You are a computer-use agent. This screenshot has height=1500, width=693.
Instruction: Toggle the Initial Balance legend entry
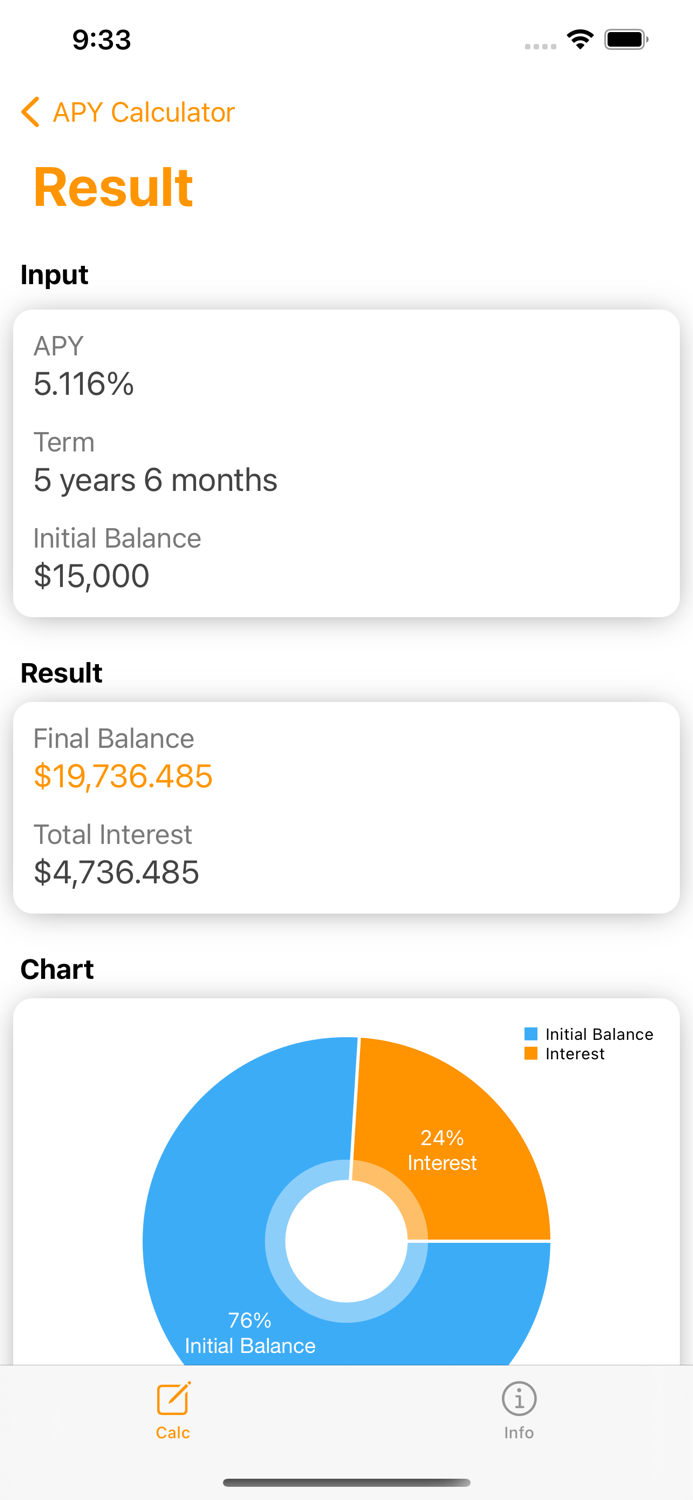(x=598, y=1033)
